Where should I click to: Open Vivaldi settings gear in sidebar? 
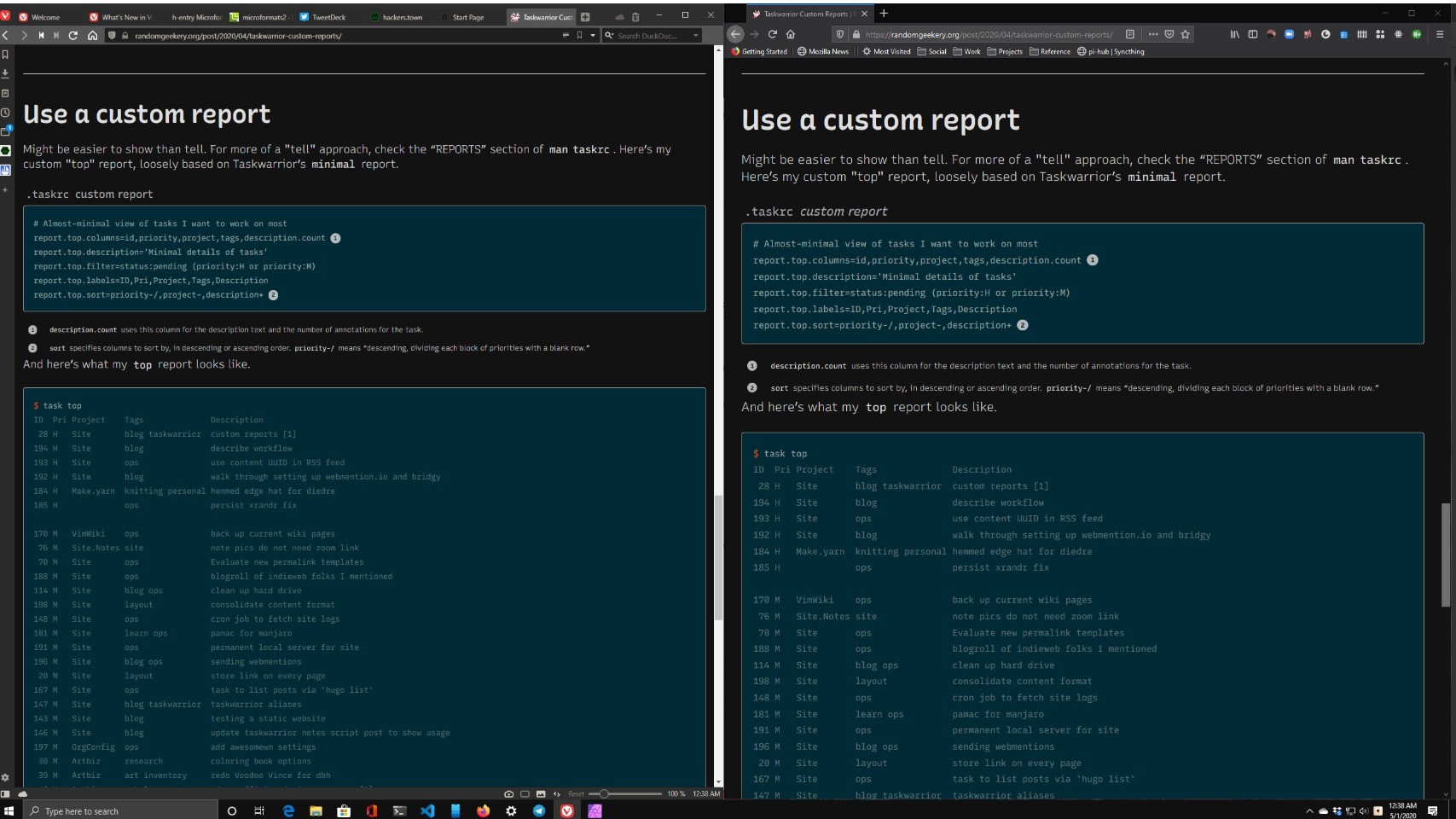(x=5, y=778)
